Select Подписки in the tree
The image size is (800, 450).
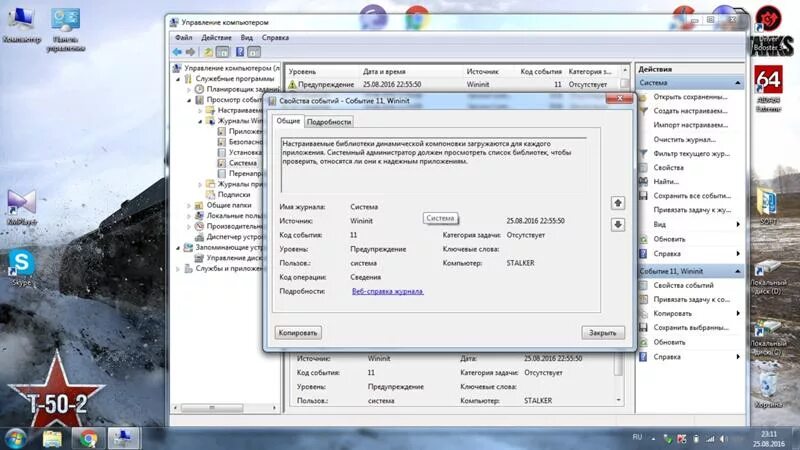click(x=234, y=195)
